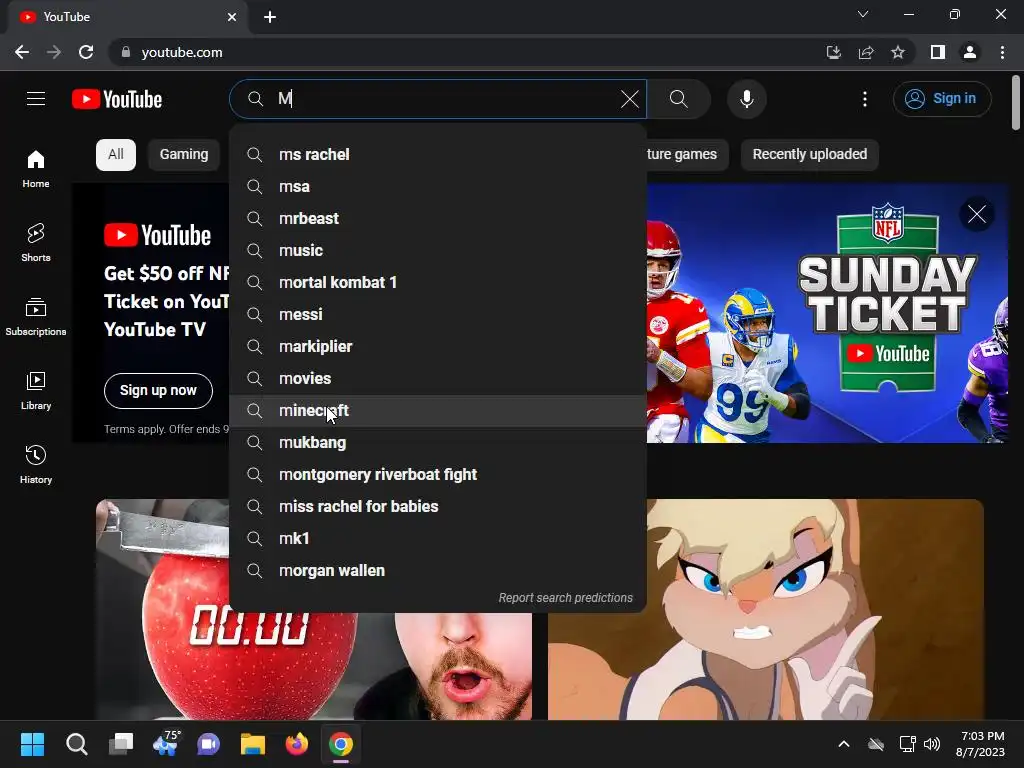Open YouTube settings three-dot menu
This screenshot has height=768, width=1024.
click(x=865, y=99)
